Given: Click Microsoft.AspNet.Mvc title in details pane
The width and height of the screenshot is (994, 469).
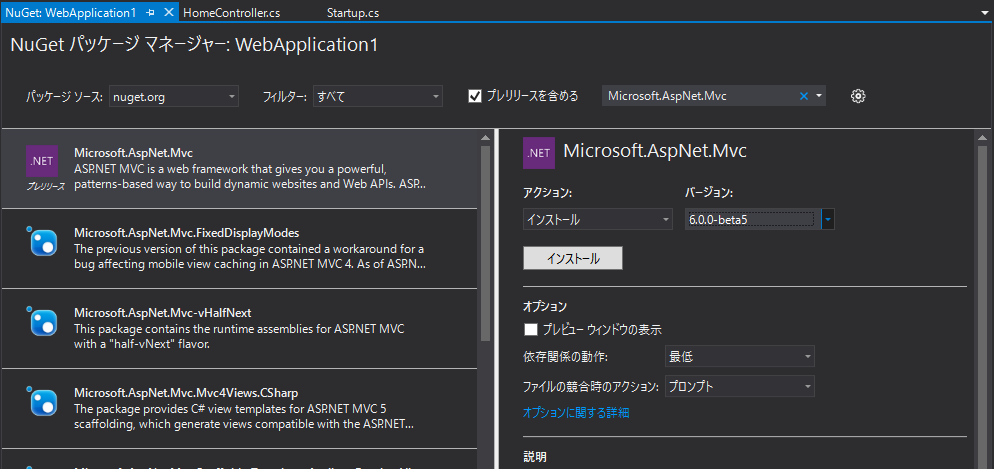Looking at the screenshot, I should click(655, 151).
